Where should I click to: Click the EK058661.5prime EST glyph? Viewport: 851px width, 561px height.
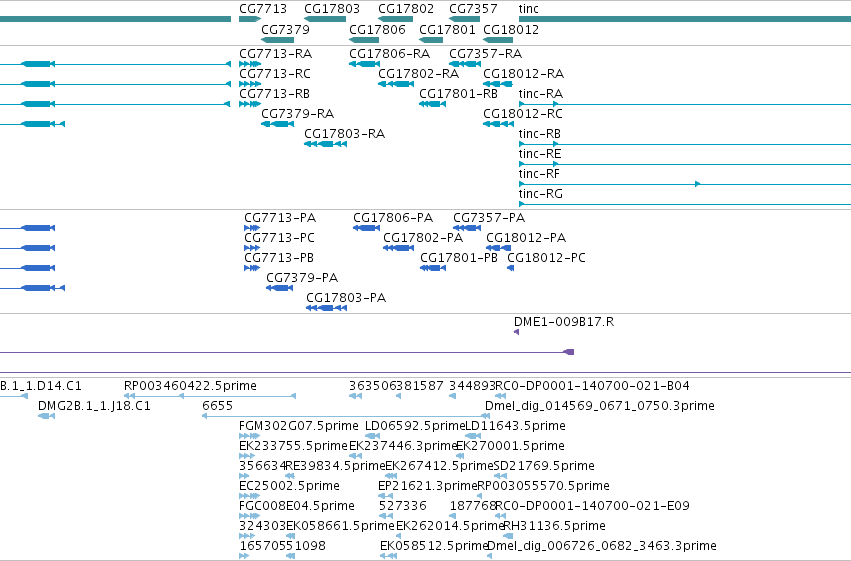[290, 536]
